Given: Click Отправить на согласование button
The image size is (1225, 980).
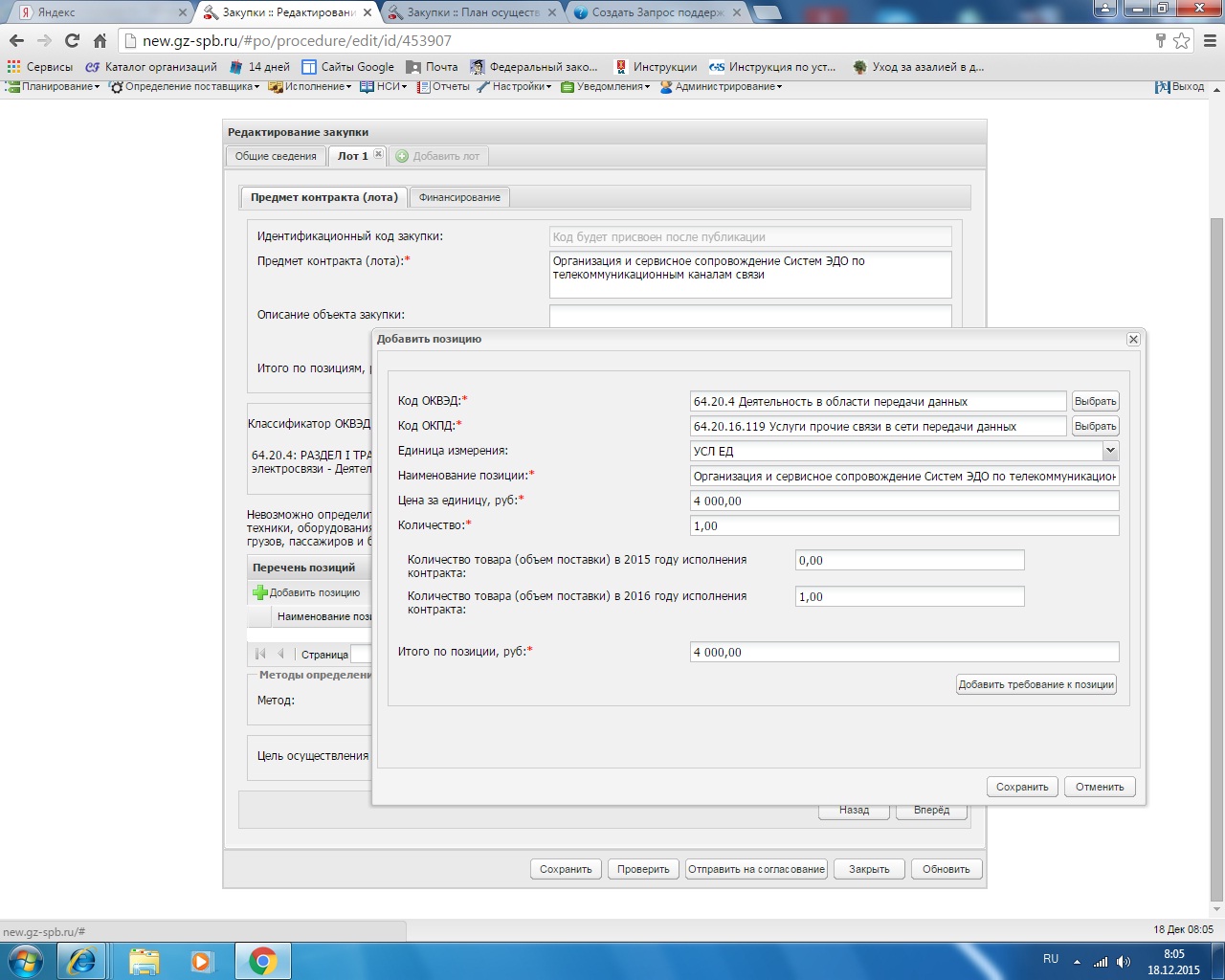Looking at the screenshot, I should 756,869.
